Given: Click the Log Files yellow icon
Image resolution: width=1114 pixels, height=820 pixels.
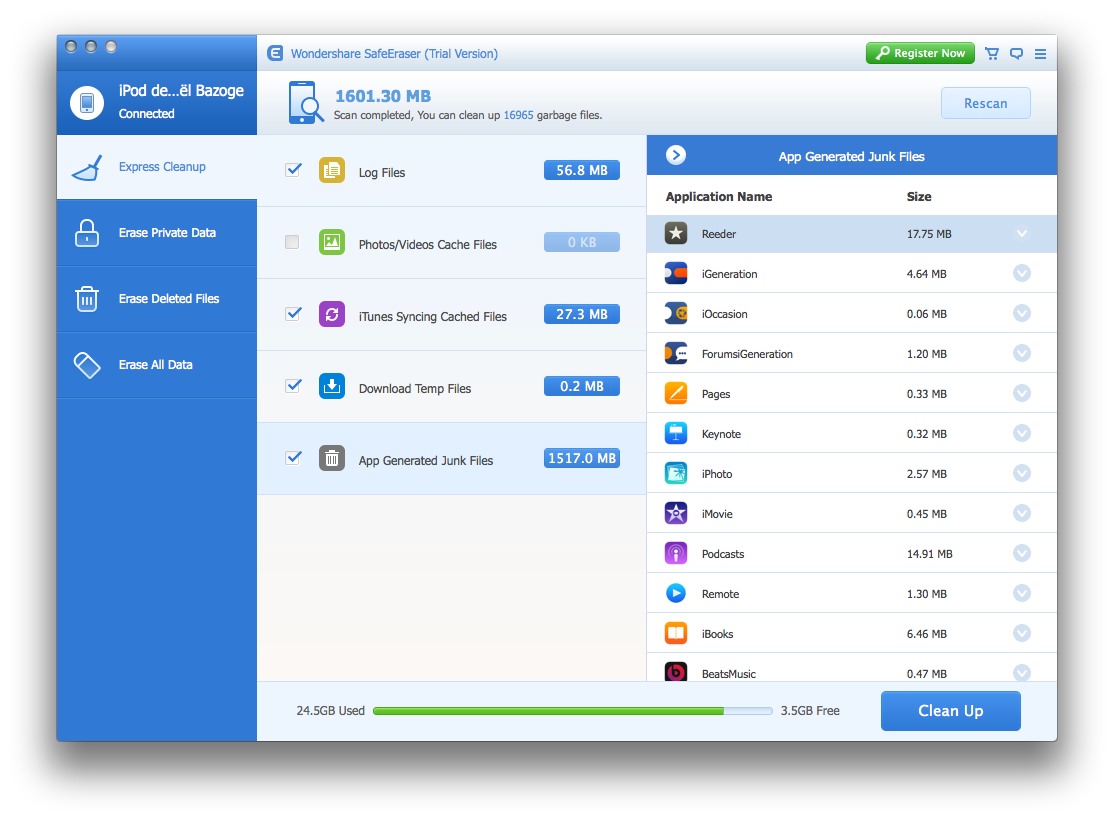Looking at the screenshot, I should pos(332,171).
